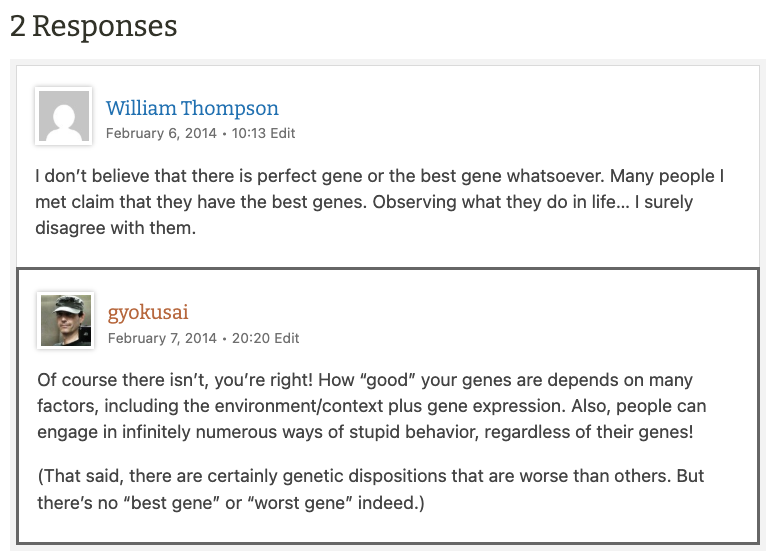Edit the gyokusai reply comment
This screenshot has height=557, width=771.
(287, 338)
